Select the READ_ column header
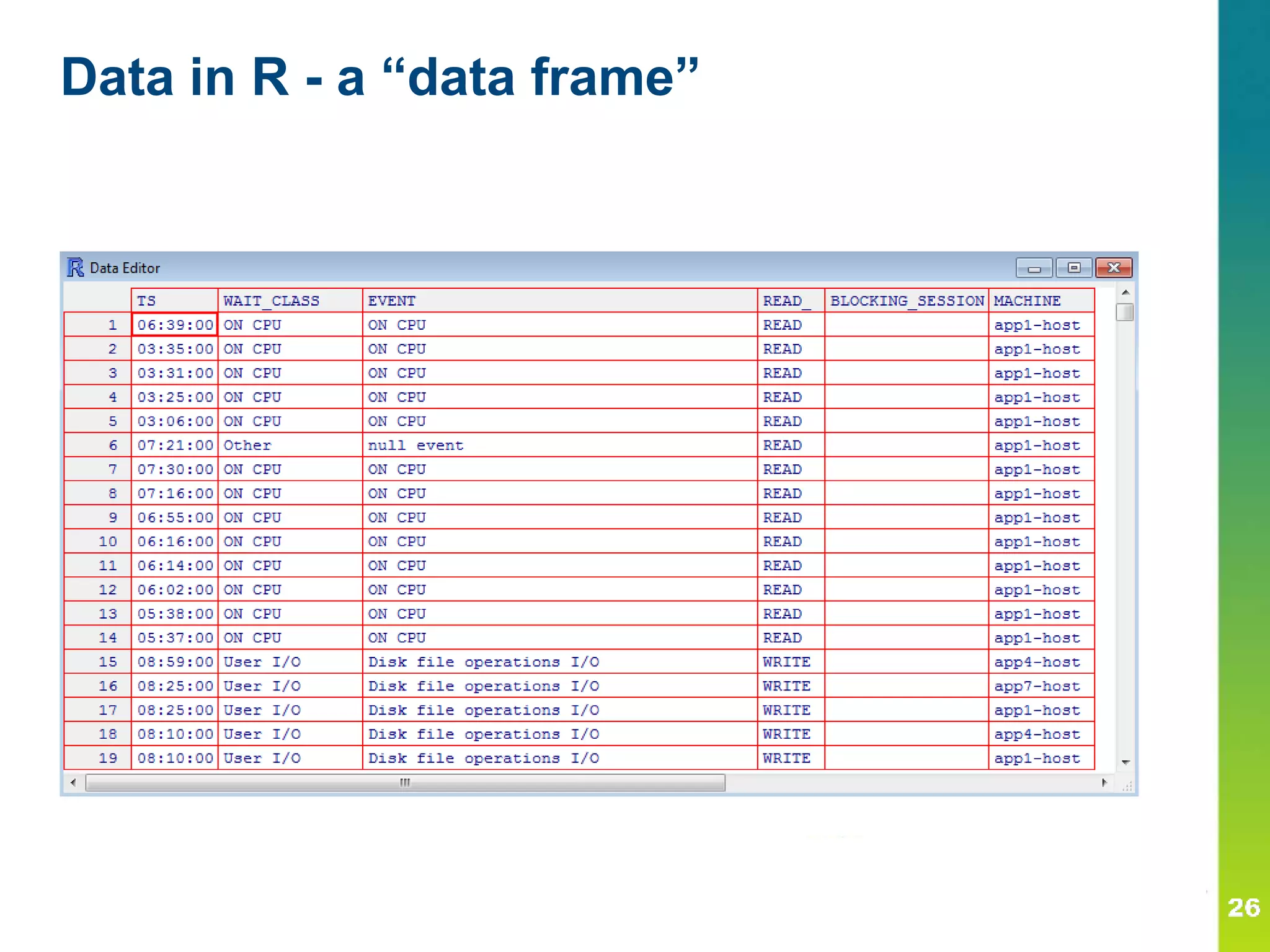1270x952 pixels. pyautogui.click(x=791, y=301)
